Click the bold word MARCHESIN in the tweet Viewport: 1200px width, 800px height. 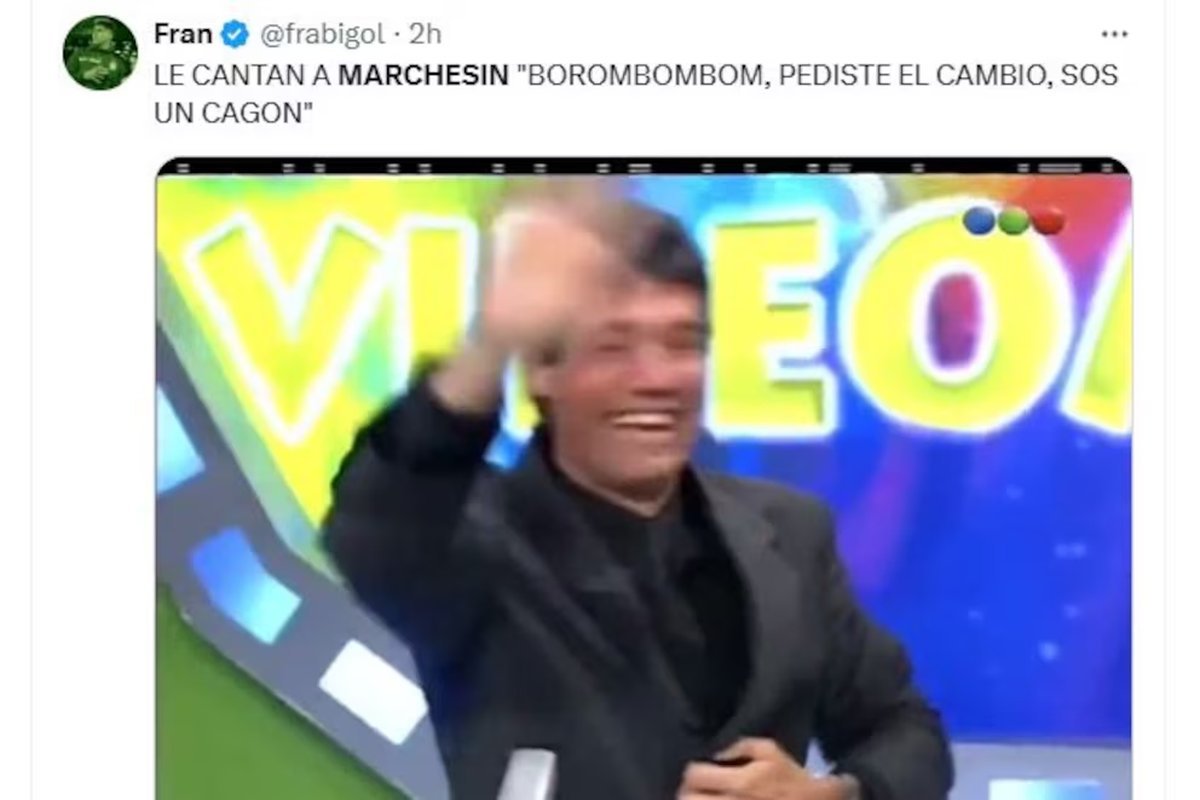point(423,75)
